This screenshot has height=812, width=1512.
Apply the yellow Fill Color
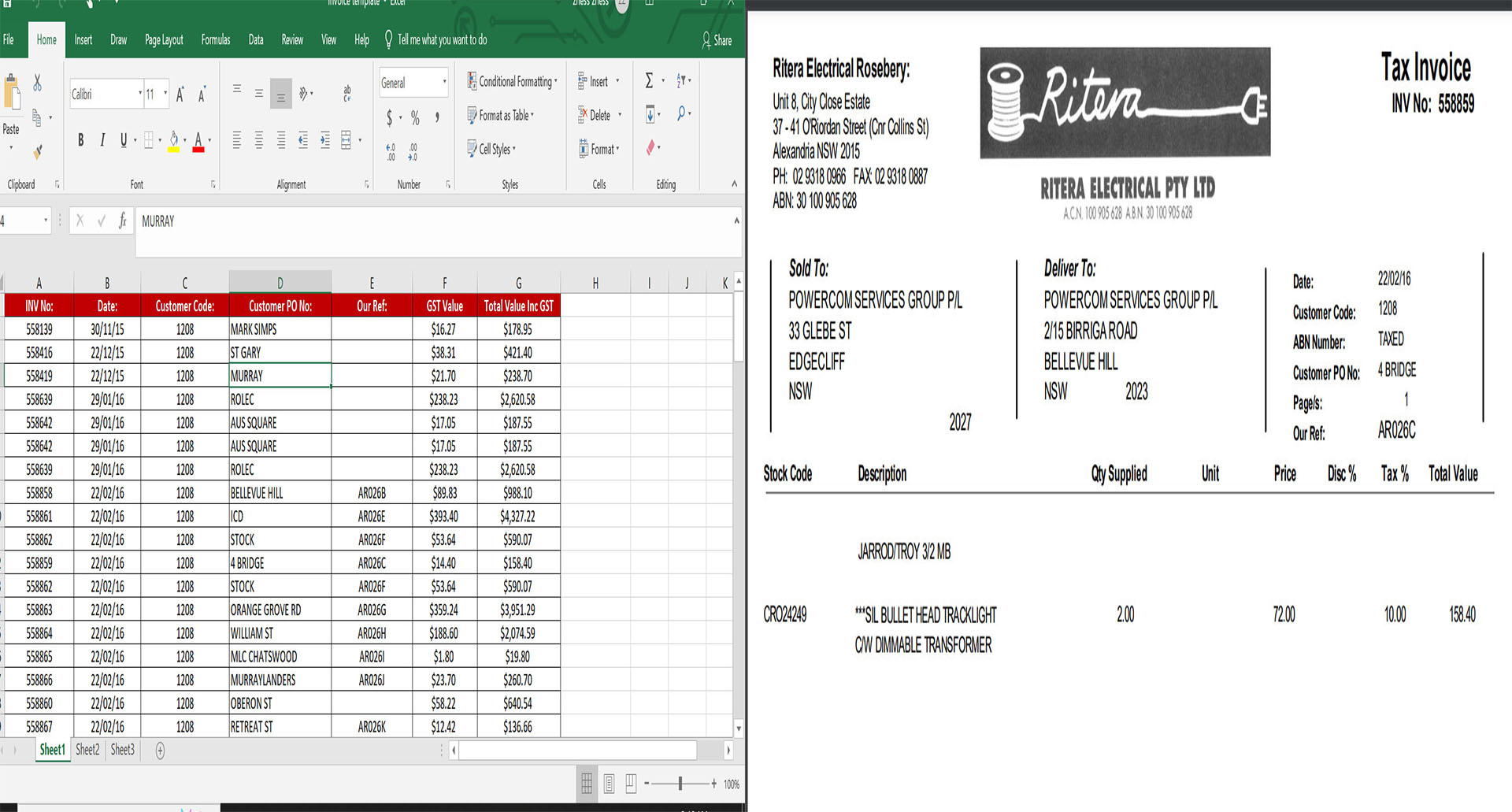point(174,141)
